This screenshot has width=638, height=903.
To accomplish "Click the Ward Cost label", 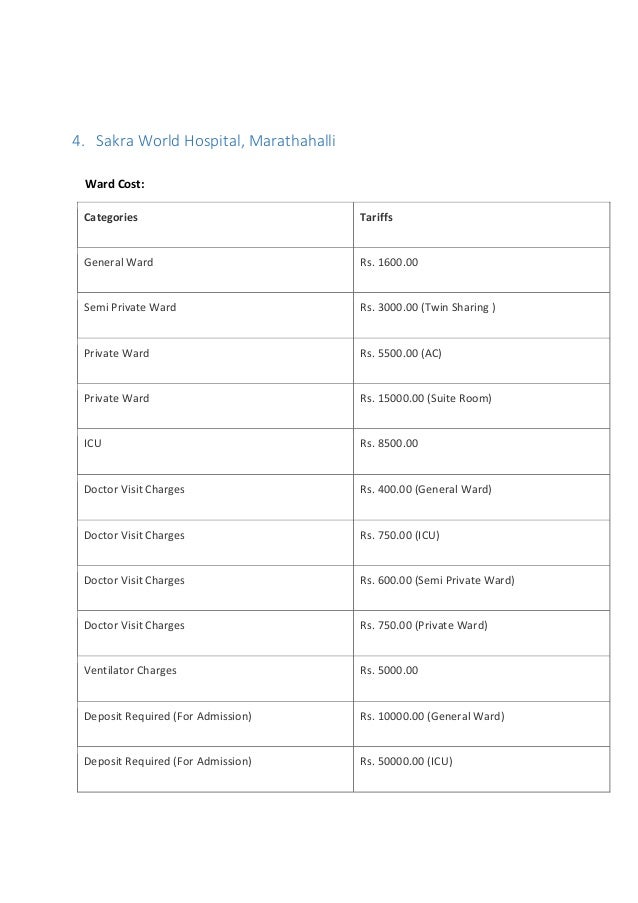I will pos(115,184).
